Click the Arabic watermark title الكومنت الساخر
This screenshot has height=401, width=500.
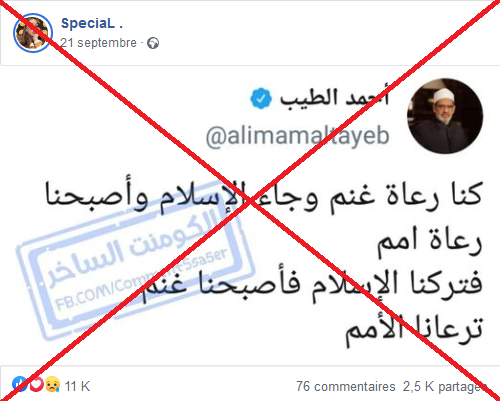point(132,248)
